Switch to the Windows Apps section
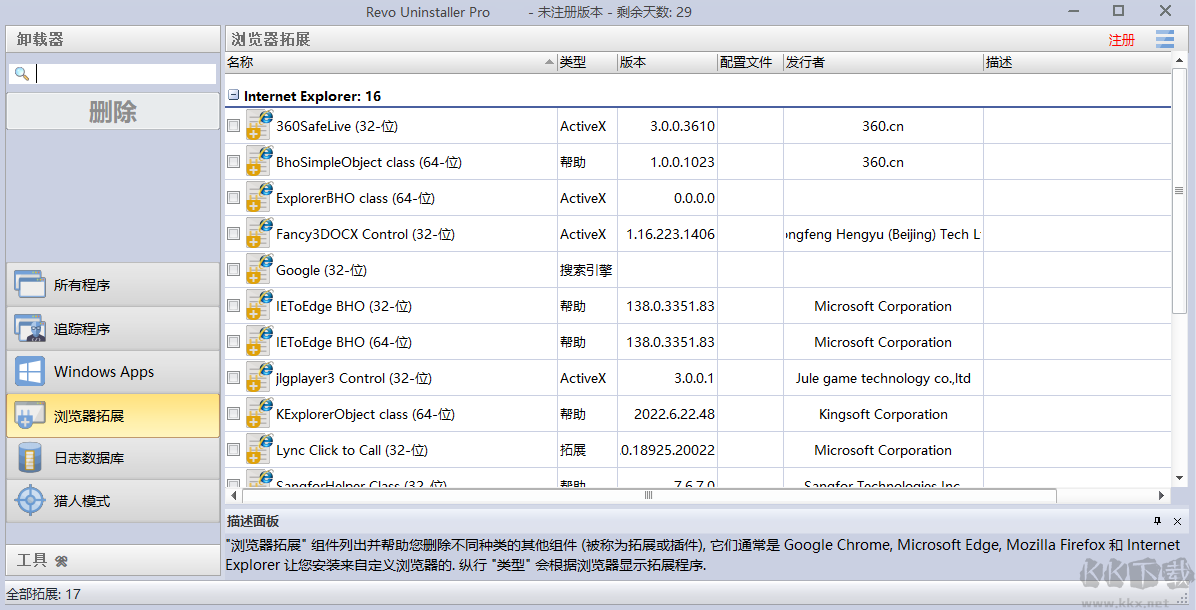The height and width of the screenshot is (610, 1196). point(112,371)
